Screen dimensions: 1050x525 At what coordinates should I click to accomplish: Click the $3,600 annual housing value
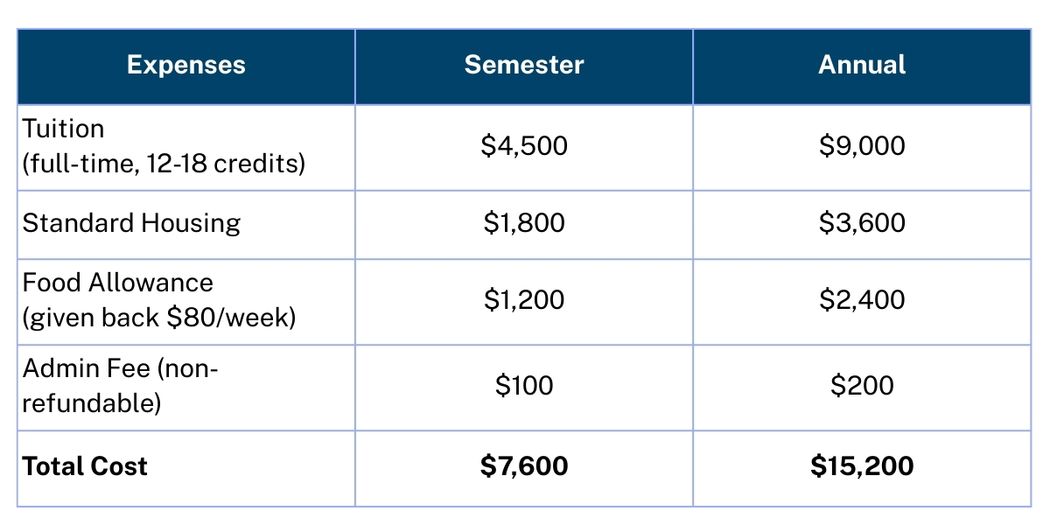point(862,223)
